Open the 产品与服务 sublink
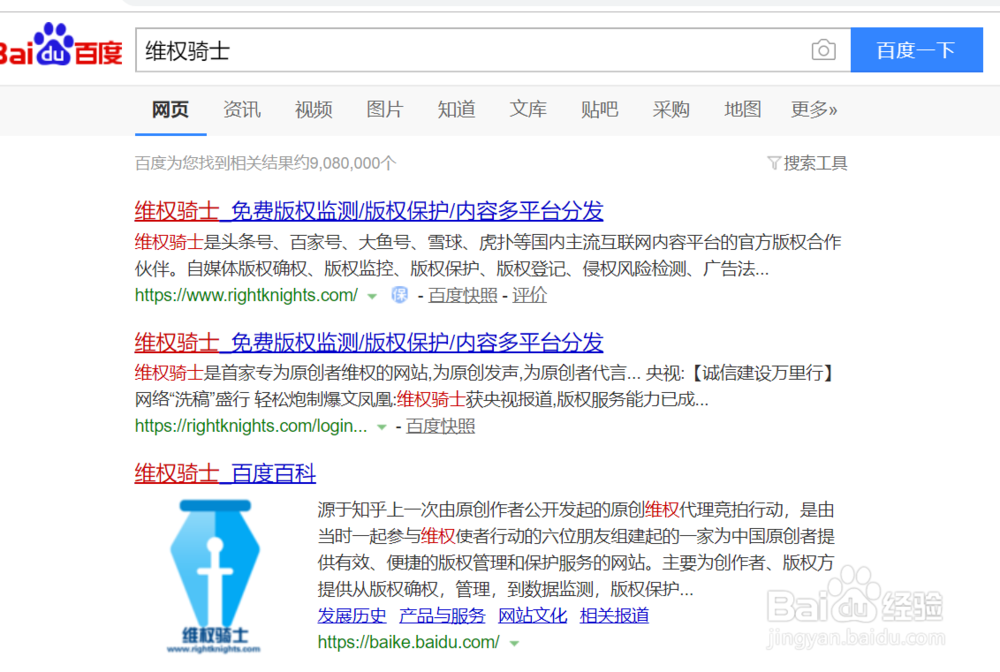Viewport: 1000px width, 672px height. point(442,616)
